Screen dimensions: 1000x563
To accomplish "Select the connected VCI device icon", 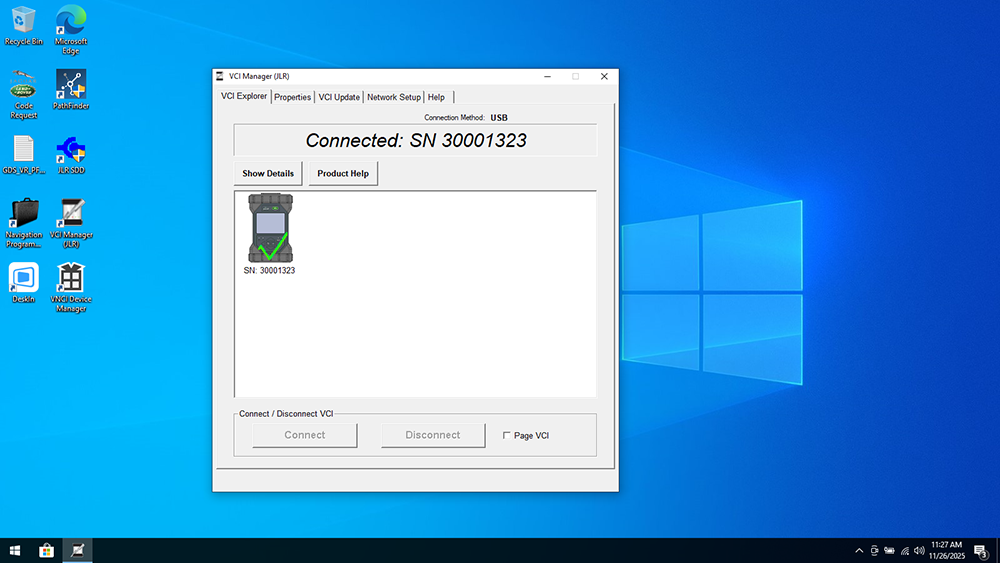I will [269, 228].
